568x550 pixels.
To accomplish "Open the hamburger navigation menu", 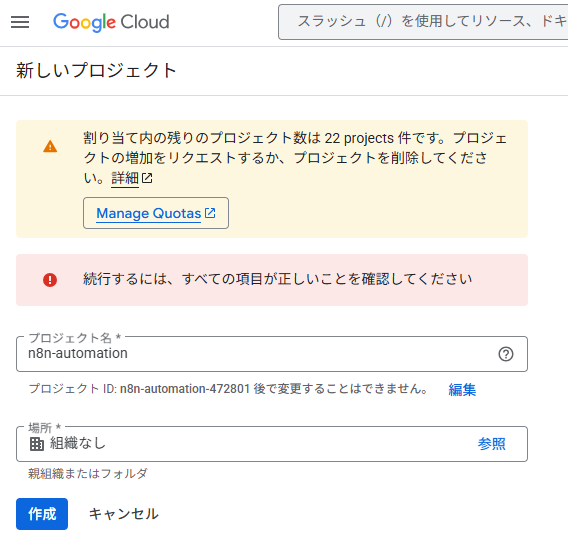I will (20, 22).
